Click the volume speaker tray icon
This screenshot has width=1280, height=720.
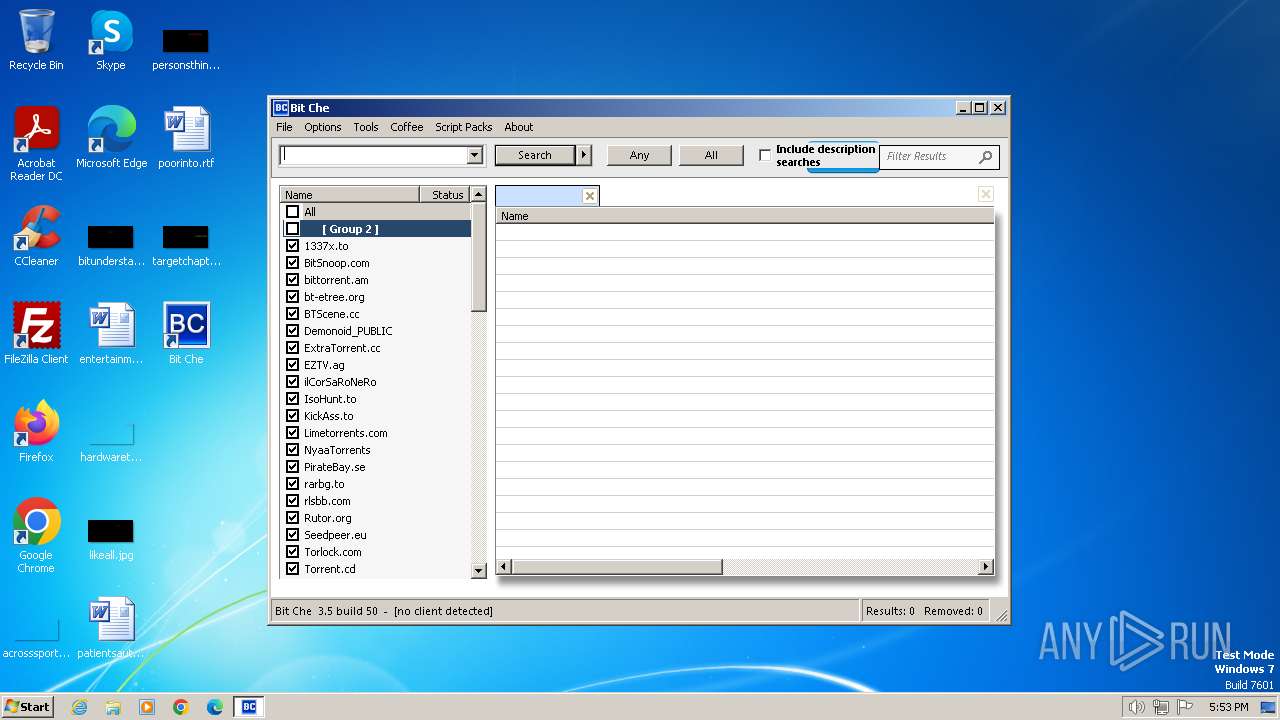[x=1136, y=707]
